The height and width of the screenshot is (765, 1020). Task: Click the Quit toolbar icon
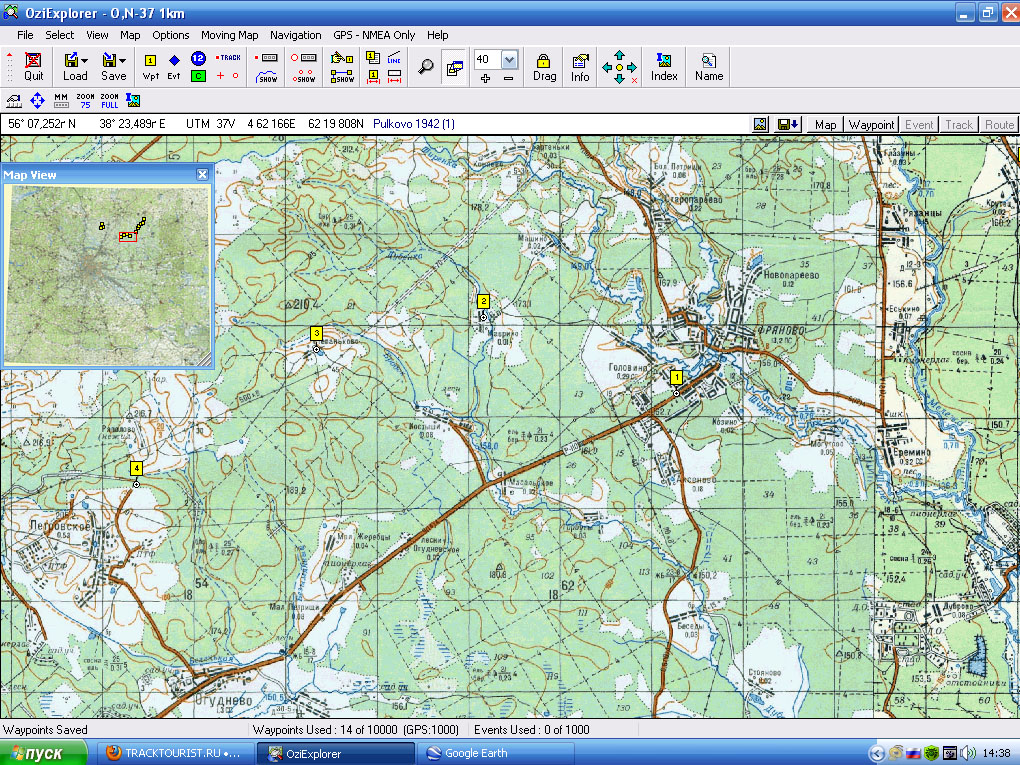tap(34, 66)
